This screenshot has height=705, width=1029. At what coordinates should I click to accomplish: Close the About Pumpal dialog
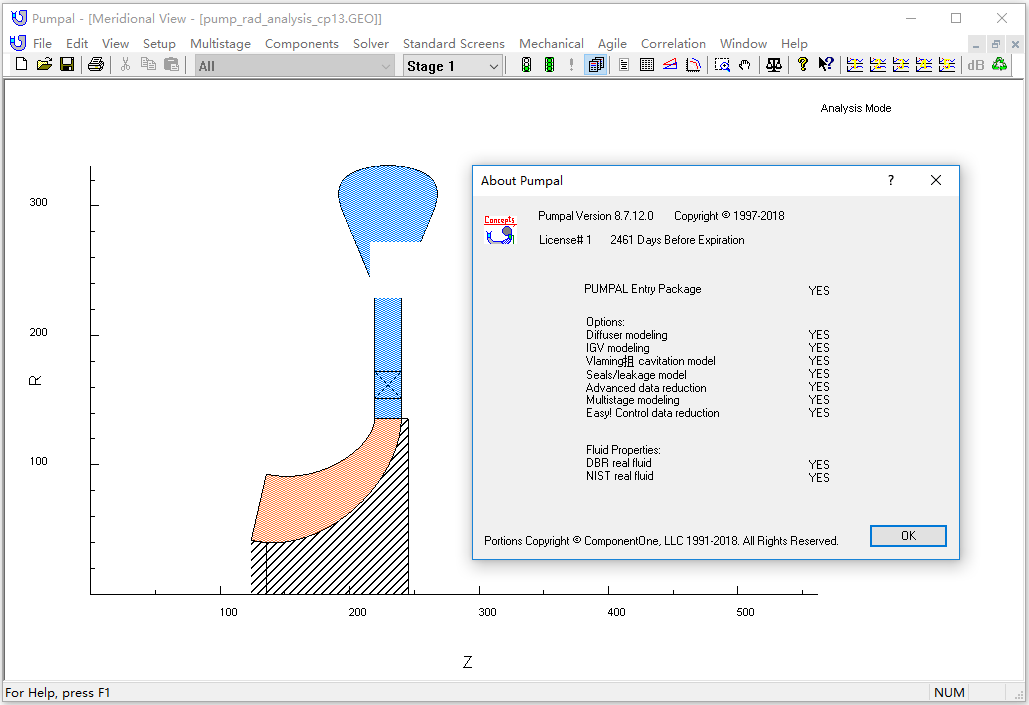pos(936,180)
